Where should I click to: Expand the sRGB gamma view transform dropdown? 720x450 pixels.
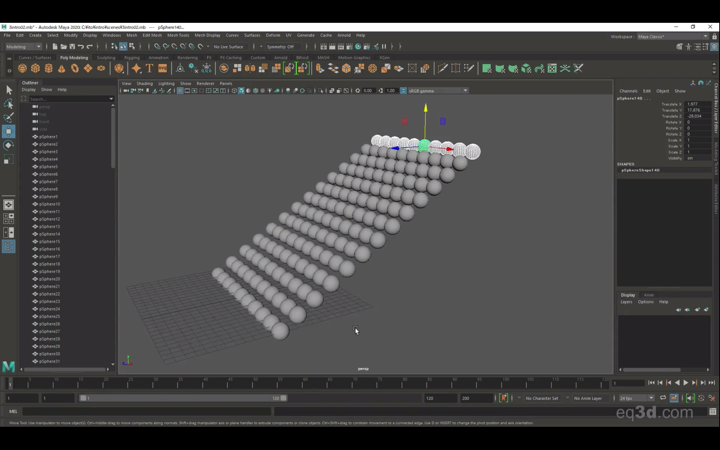[436, 90]
